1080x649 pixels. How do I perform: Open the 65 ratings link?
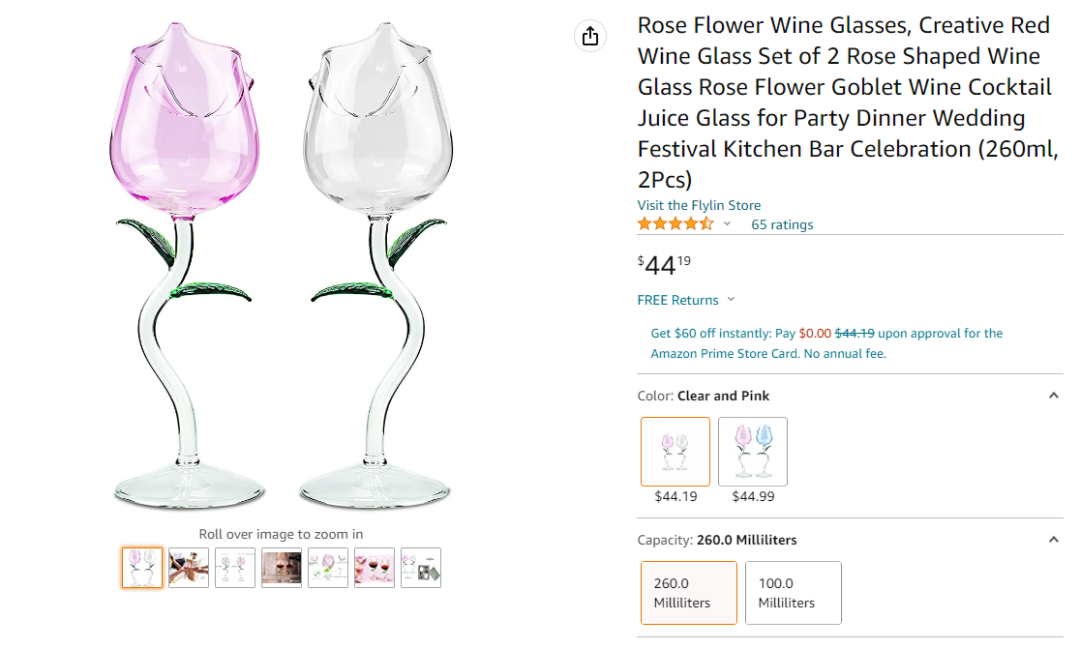tap(782, 225)
